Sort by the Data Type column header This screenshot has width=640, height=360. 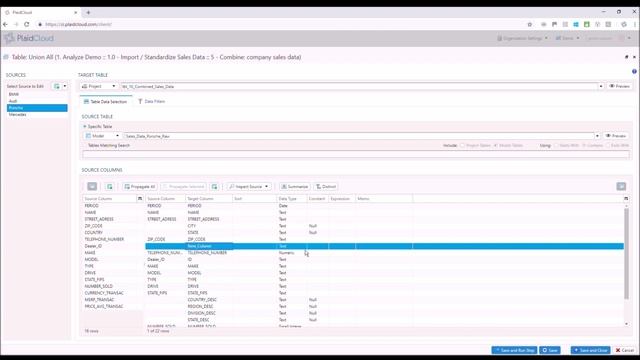[291, 199]
